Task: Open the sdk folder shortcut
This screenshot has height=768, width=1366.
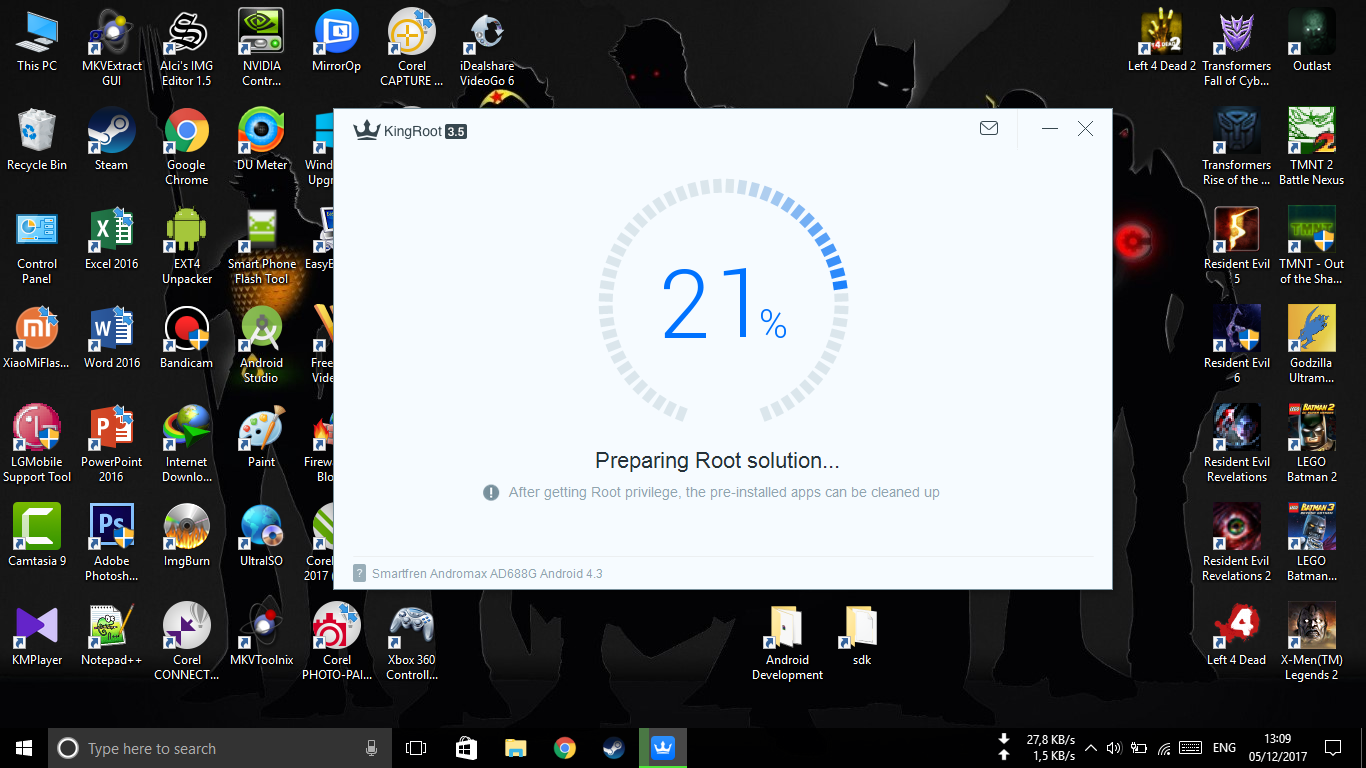Action: (862, 635)
